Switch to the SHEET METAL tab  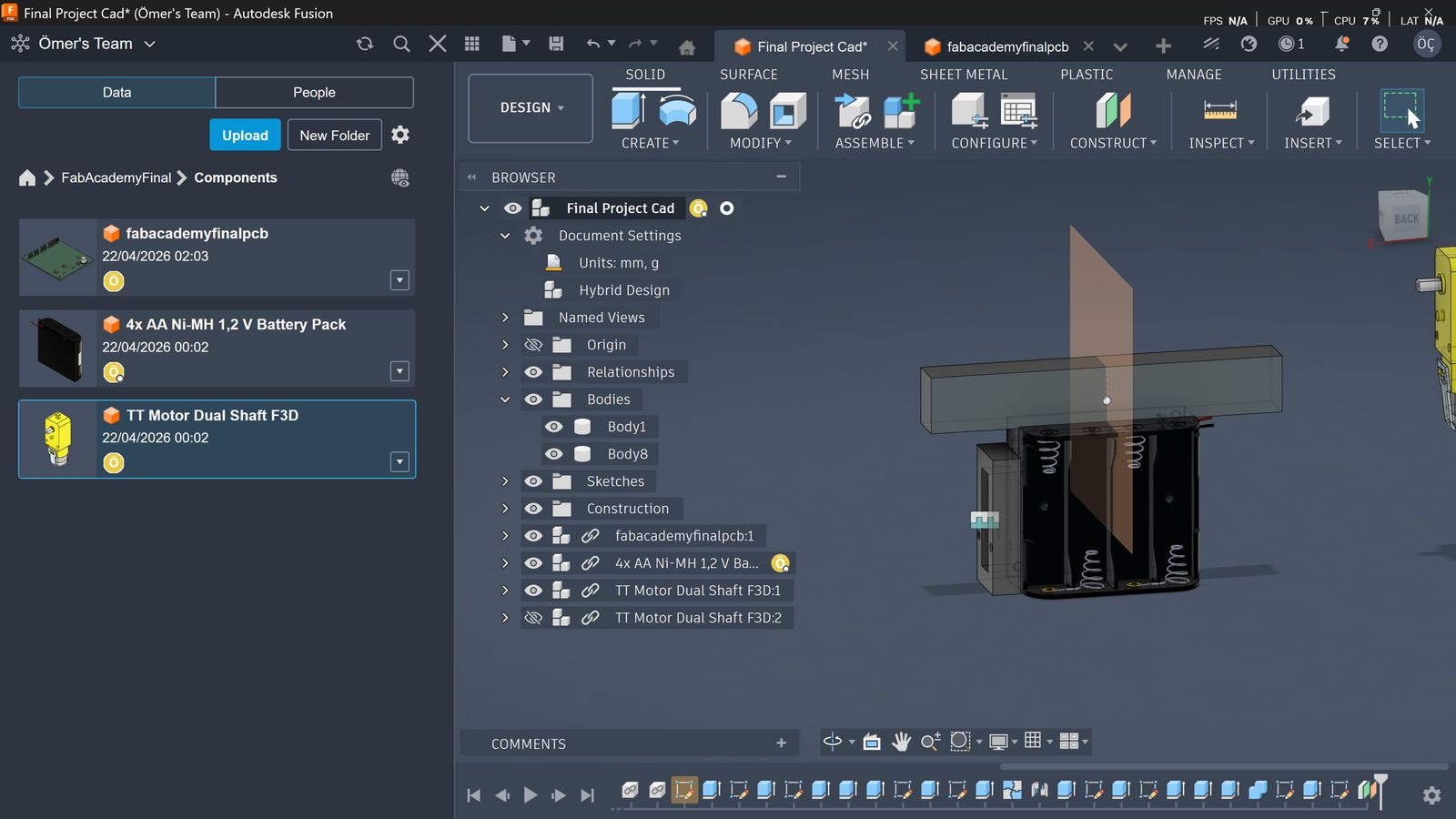(x=964, y=75)
